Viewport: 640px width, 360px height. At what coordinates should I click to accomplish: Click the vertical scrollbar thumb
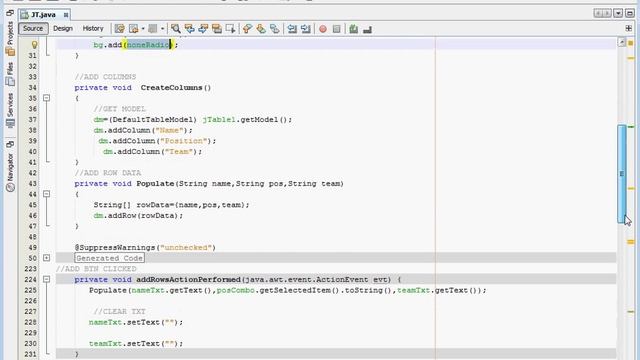point(622,173)
